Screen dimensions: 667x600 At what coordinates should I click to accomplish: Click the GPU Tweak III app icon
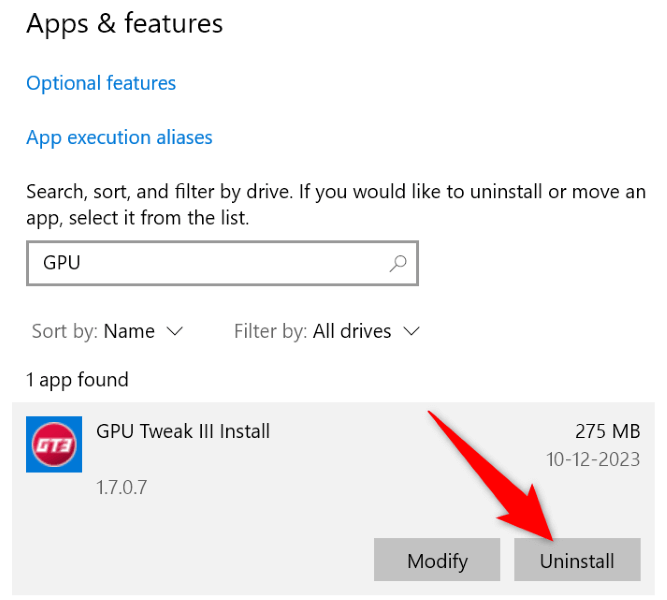(54, 445)
